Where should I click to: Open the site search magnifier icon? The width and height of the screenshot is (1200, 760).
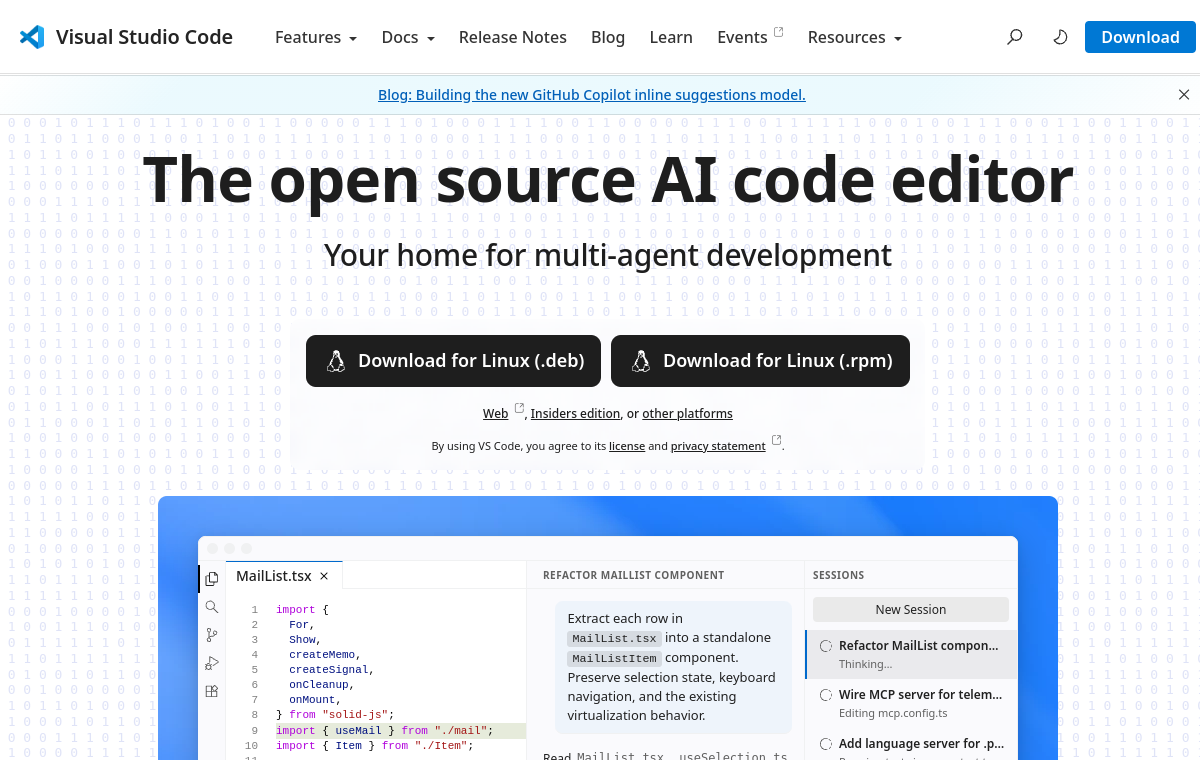click(1015, 37)
